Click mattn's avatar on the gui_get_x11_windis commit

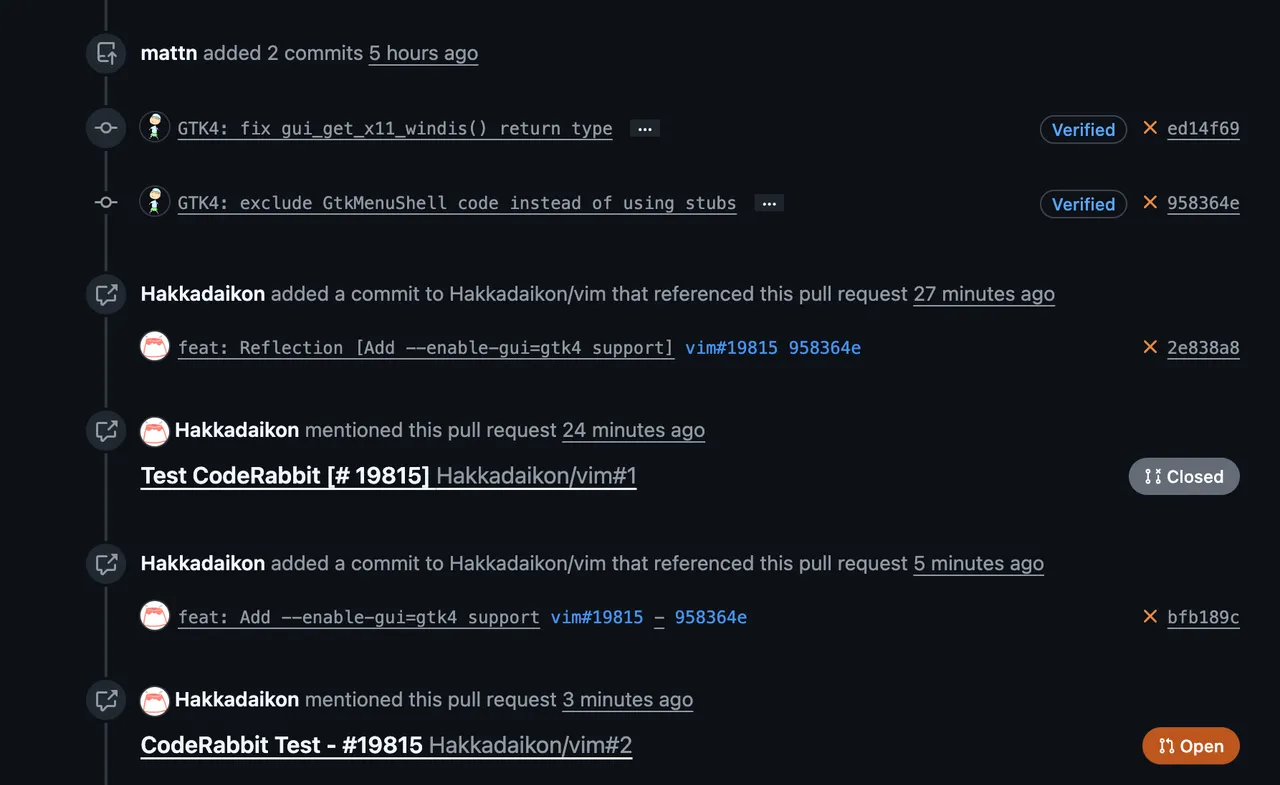[155, 128]
